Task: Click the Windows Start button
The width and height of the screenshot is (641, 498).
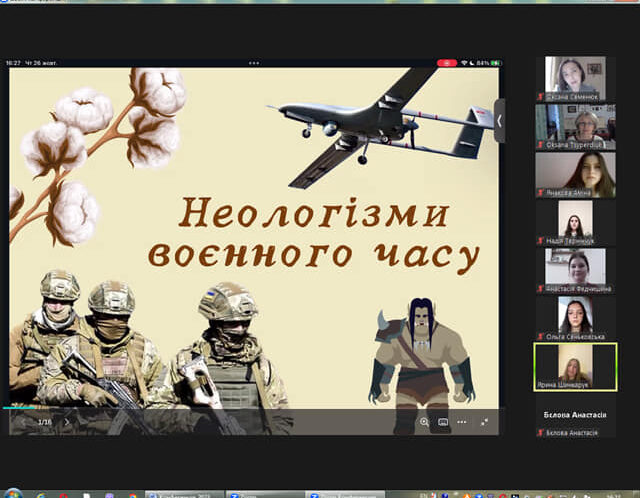Action: point(12,493)
